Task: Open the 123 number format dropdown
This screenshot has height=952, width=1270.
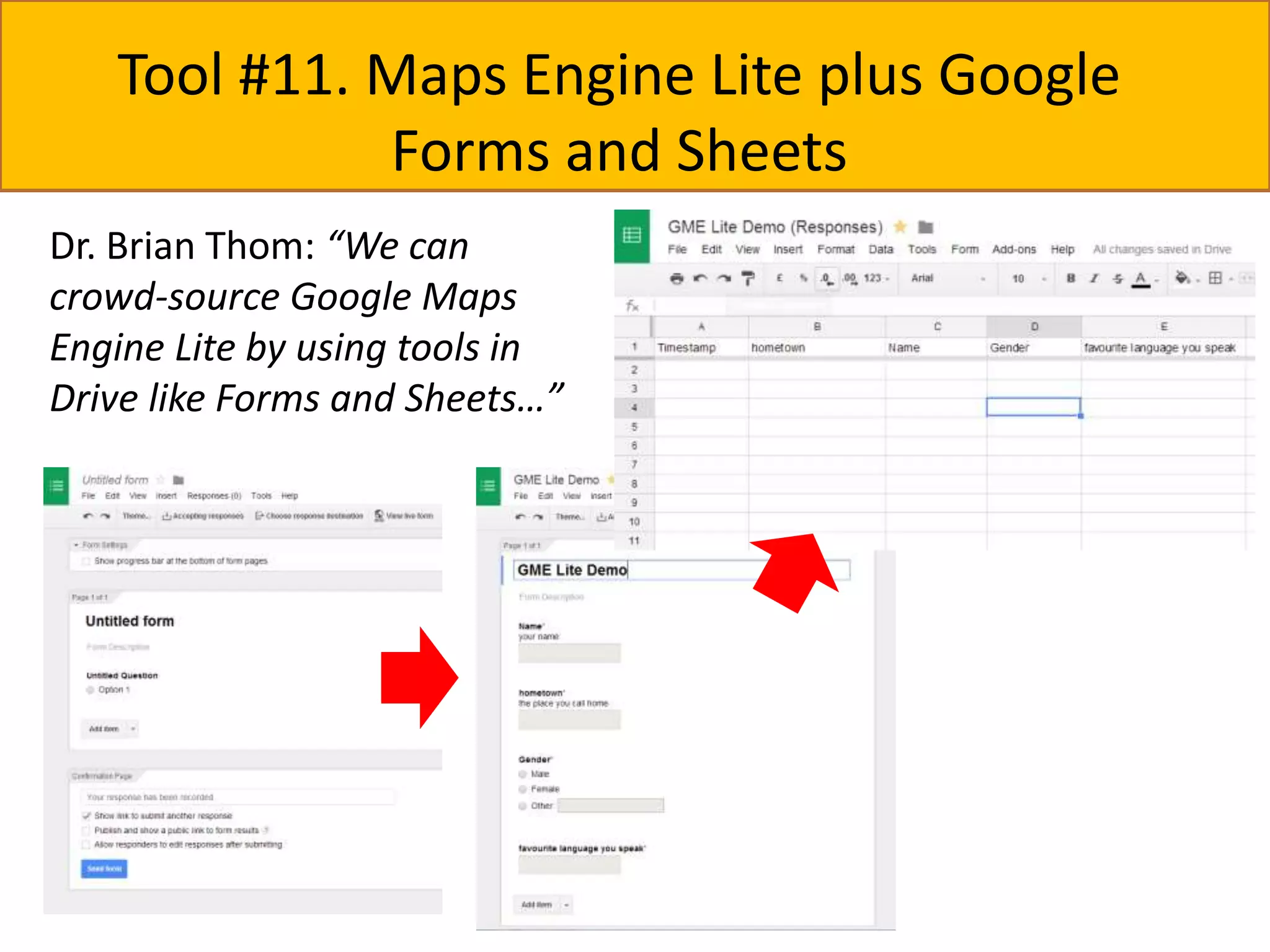Action: tap(876, 278)
